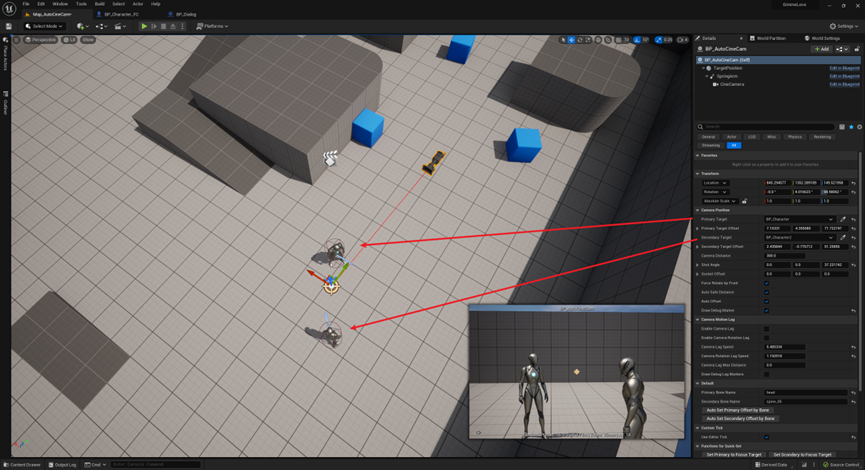This screenshot has width=865, height=470.
Task: Open the Platforms dropdown
Action: coord(212,26)
